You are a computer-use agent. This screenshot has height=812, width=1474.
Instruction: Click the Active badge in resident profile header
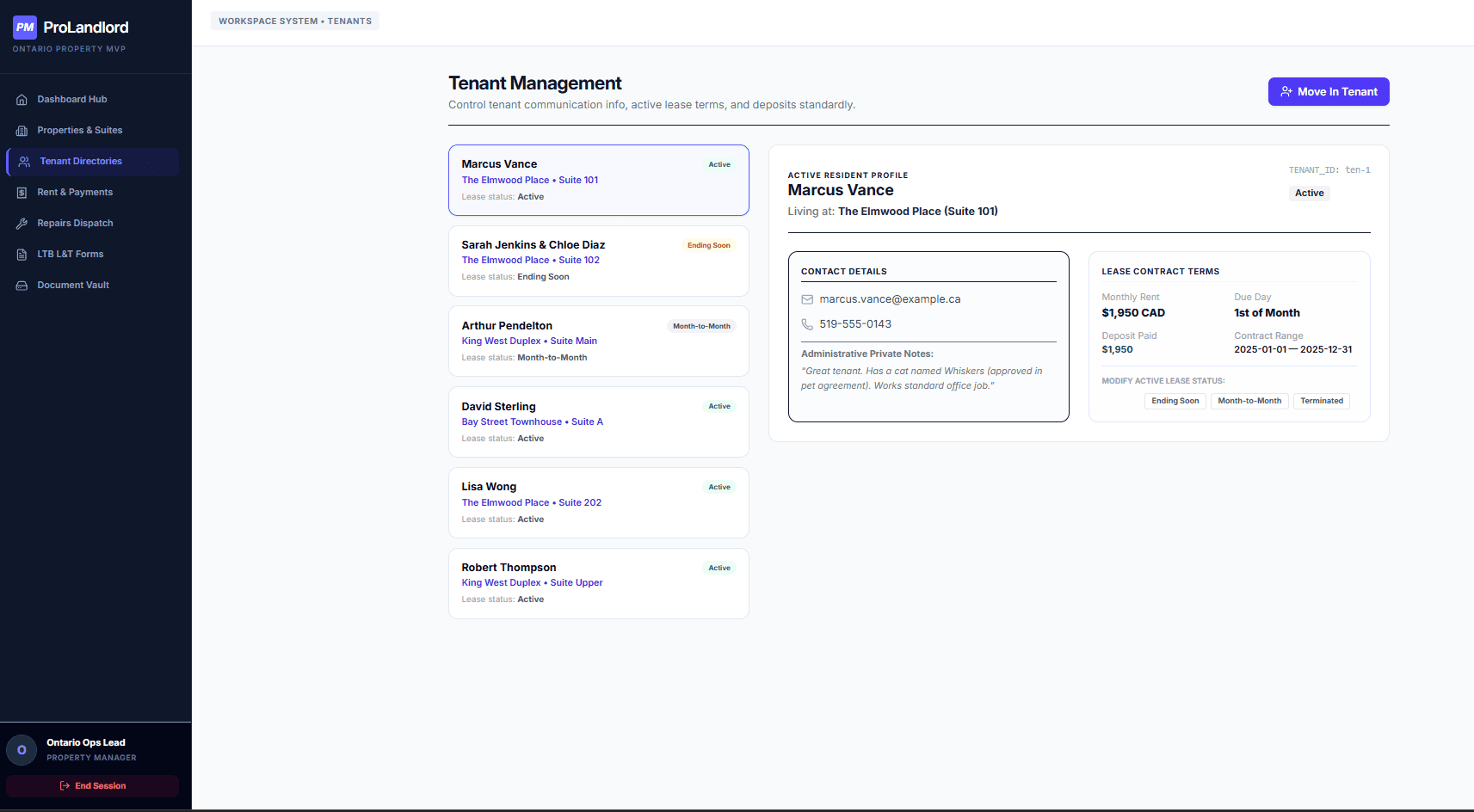[x=1310, y=194]
